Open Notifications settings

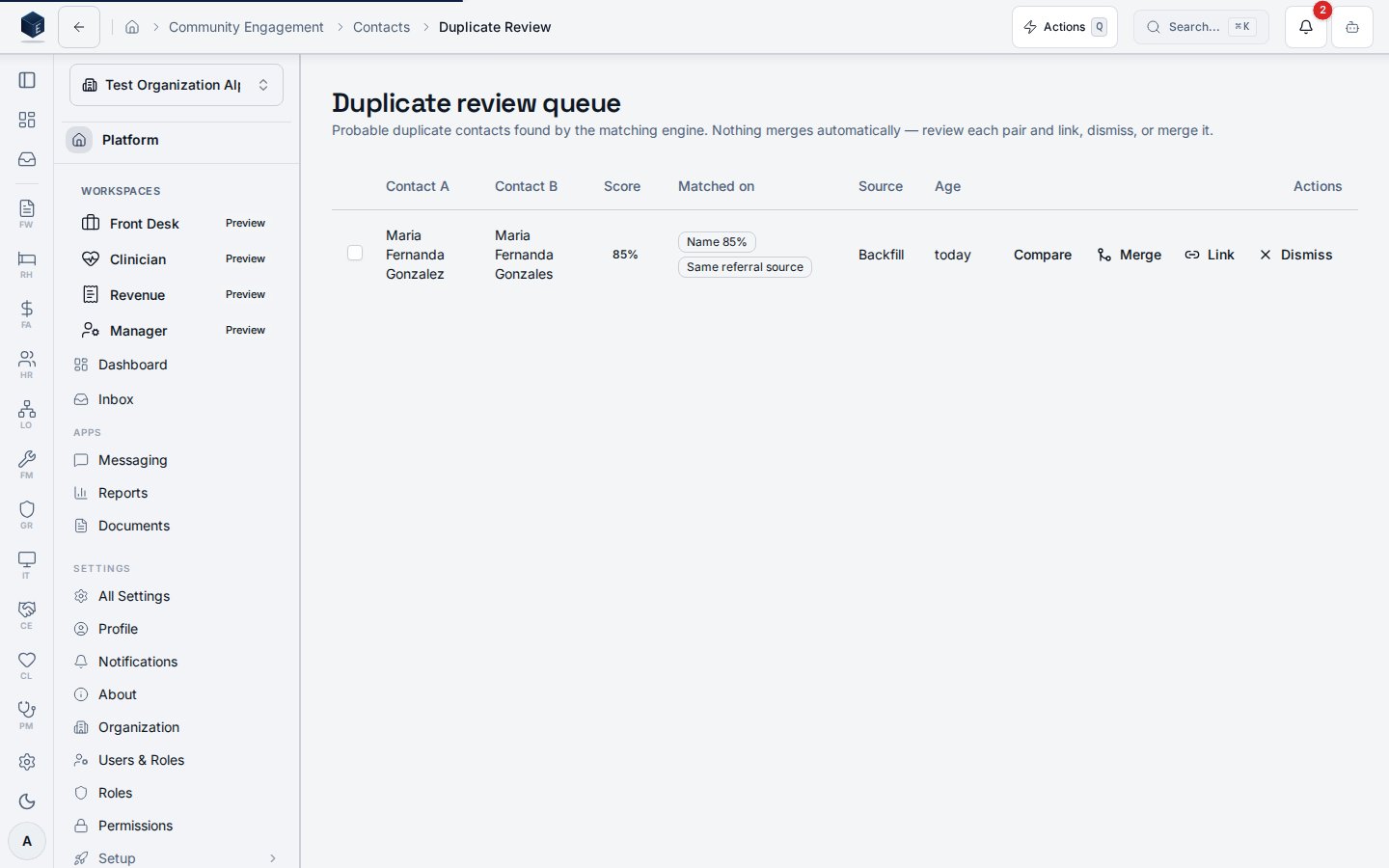[x=177, y=662]
